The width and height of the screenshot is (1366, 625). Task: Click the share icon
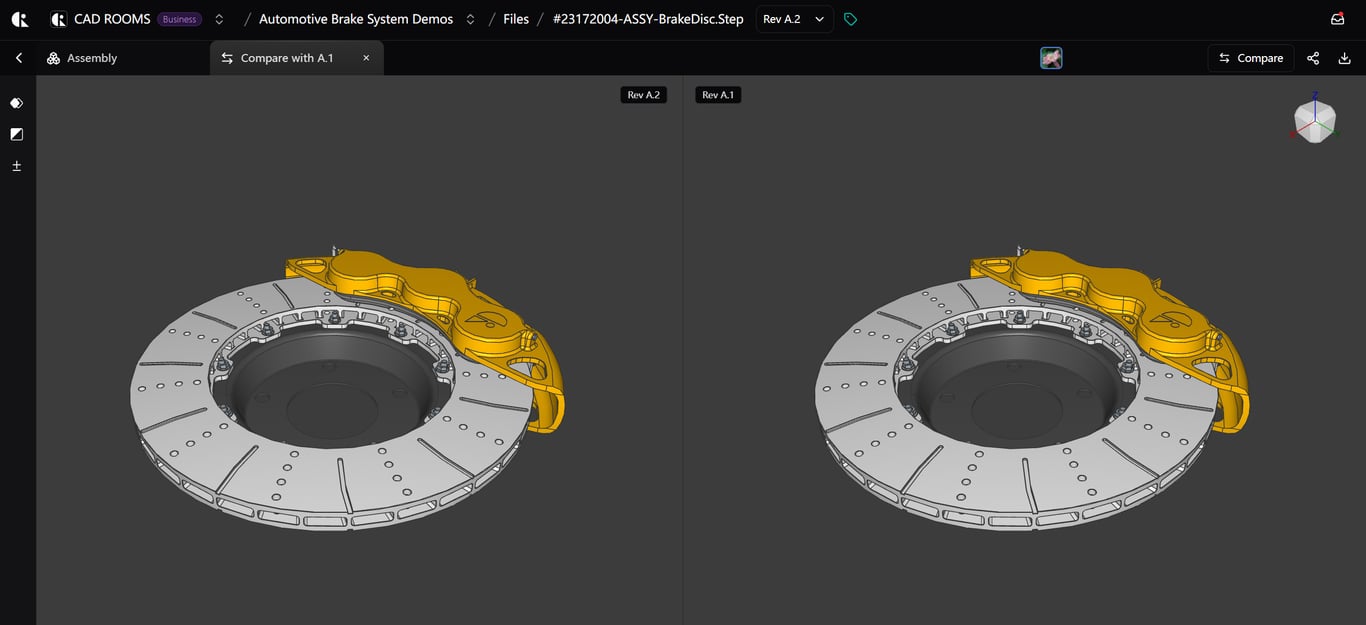point(1313,58)
